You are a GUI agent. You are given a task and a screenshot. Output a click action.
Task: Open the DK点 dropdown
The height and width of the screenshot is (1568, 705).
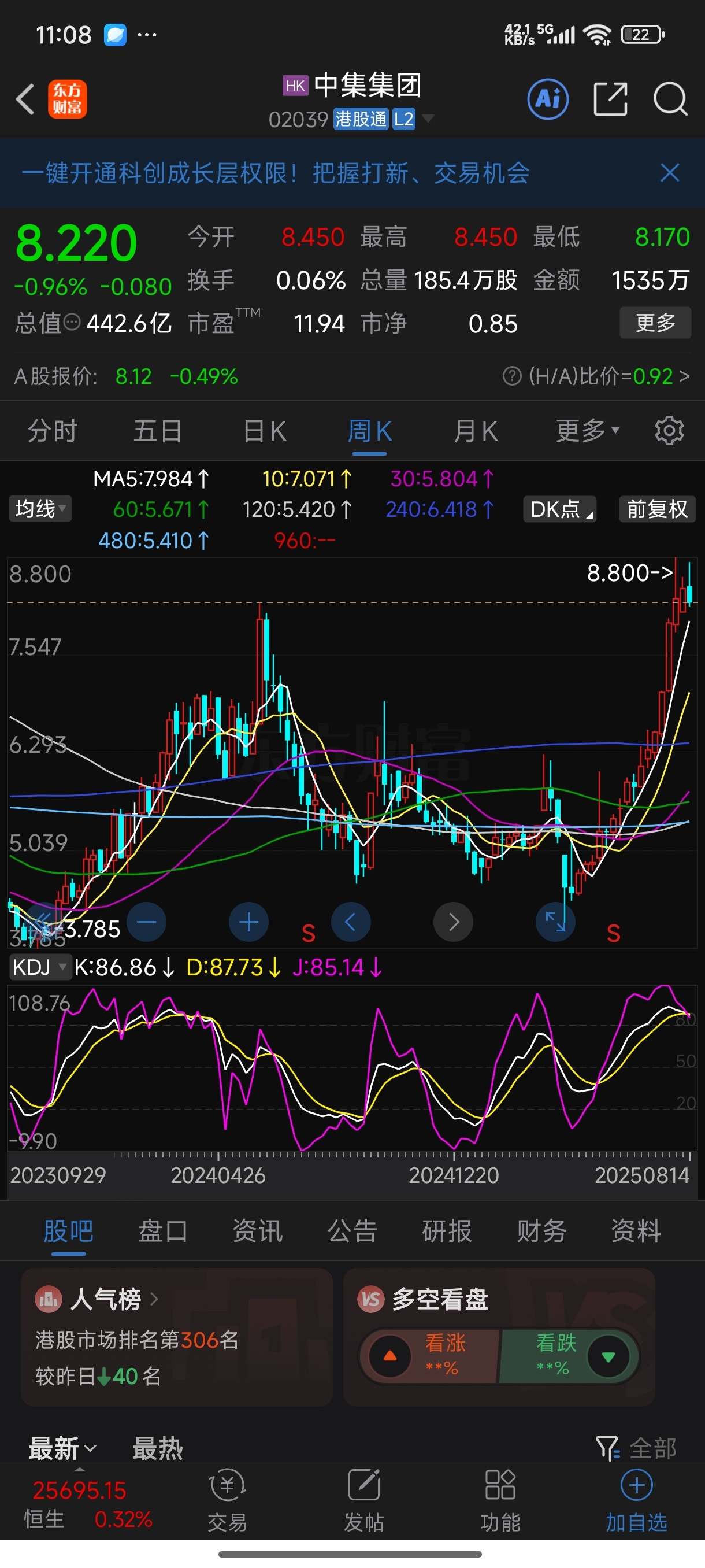[x=559, y=509]
